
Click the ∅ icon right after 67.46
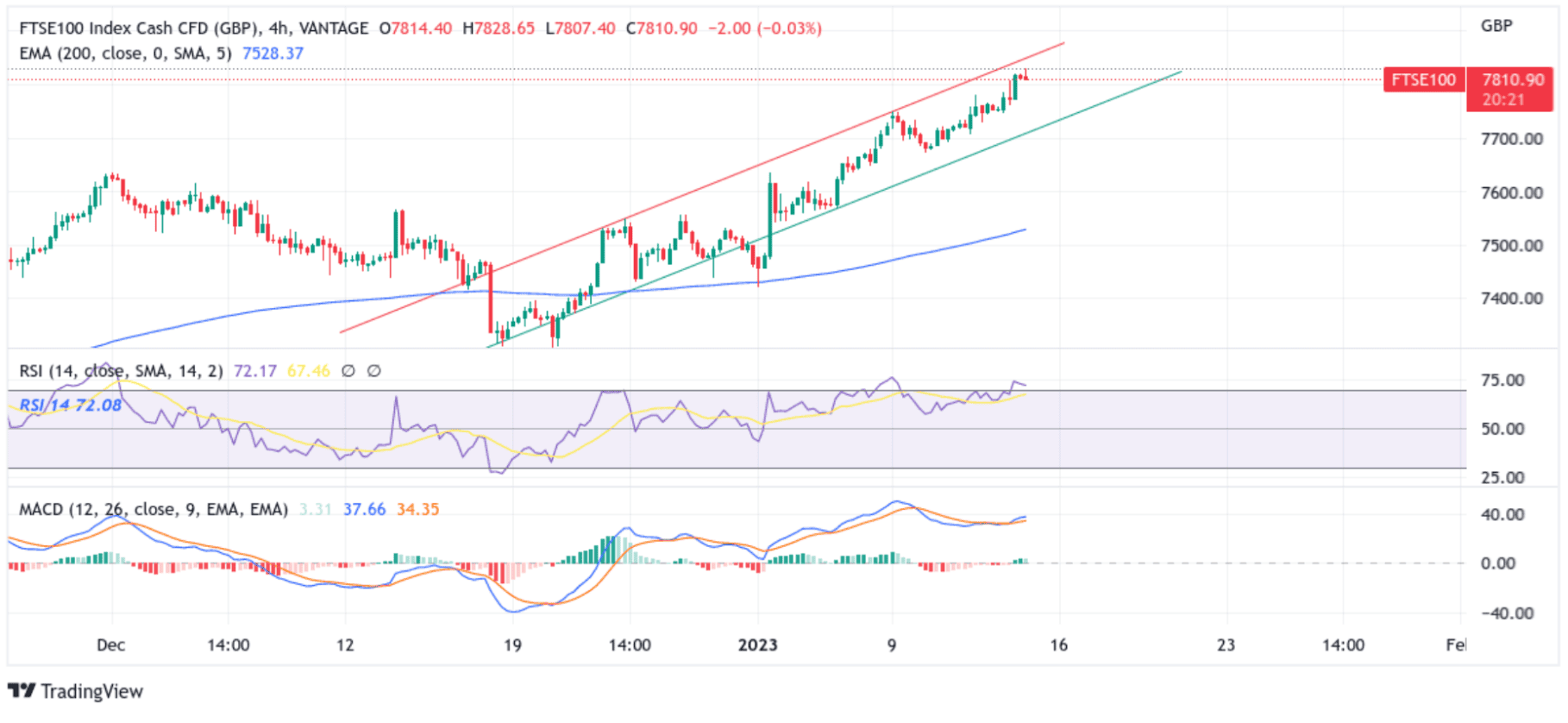pyautogui.click(x=348, y=371)
